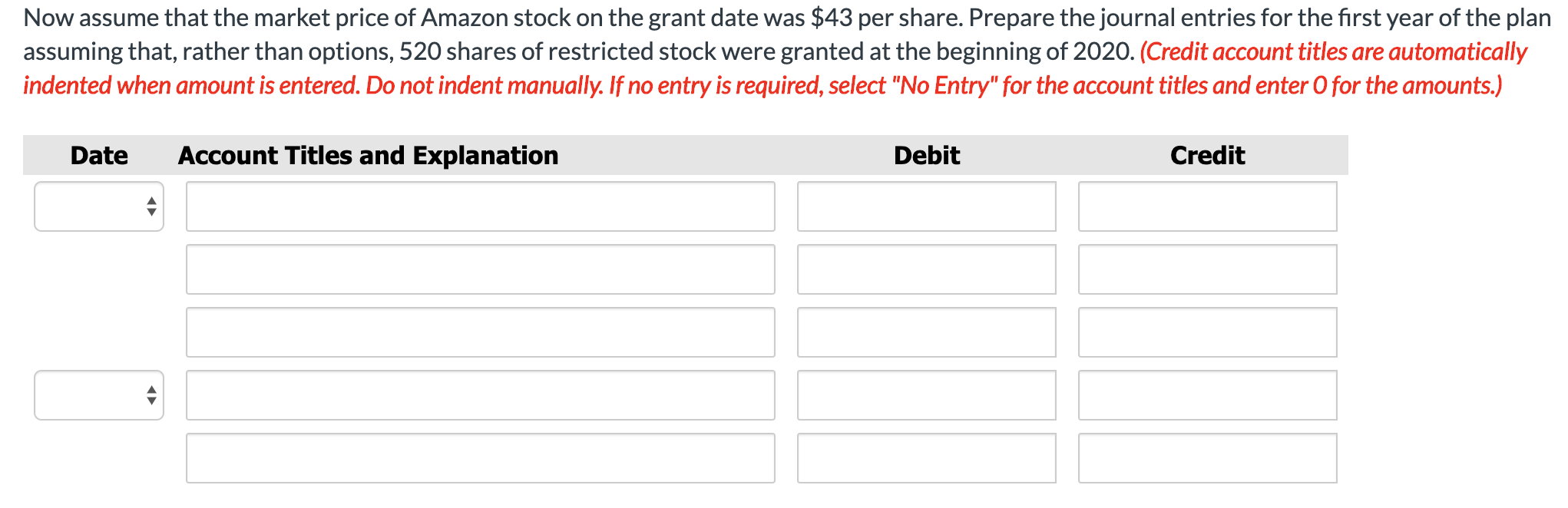Click the Account Titles and Explanation header
Screen dimensions: 1568x508
(x=367, y=155)
